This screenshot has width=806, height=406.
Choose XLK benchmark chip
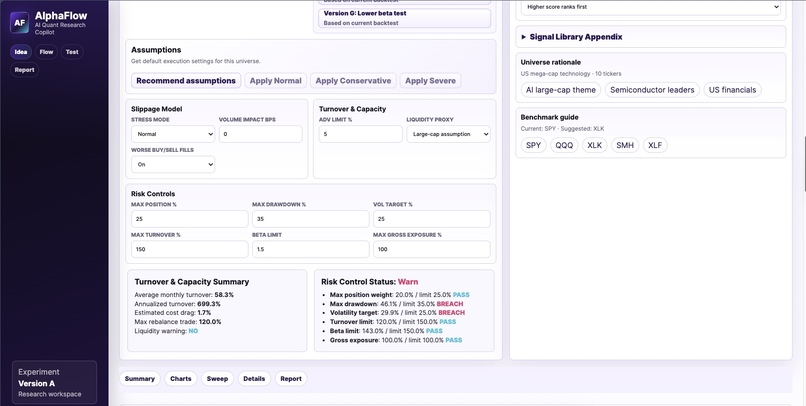point(595,145)
